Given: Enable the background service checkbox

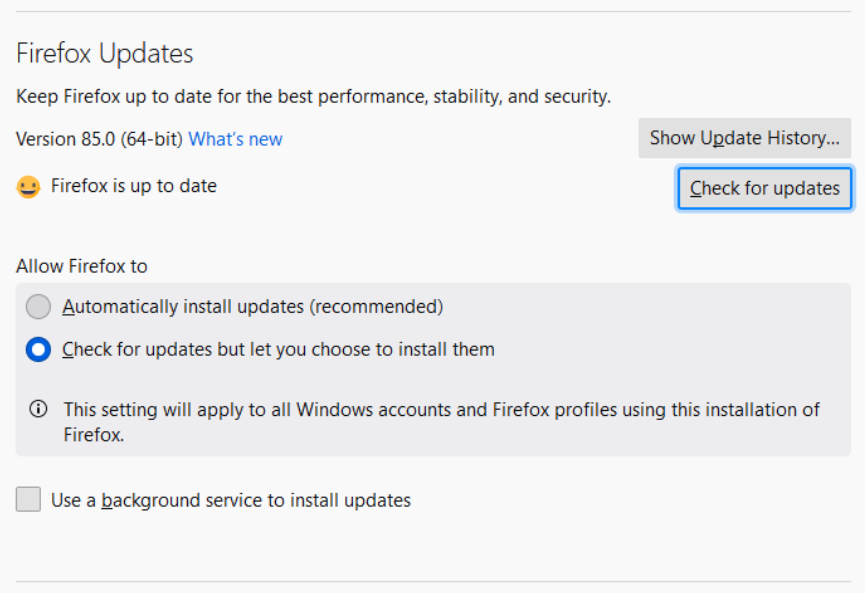Looking at the screenshot, I should [28, 500].
